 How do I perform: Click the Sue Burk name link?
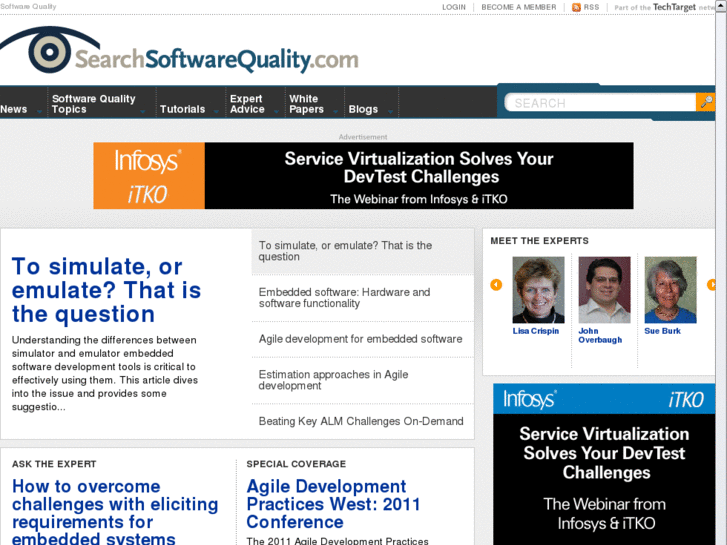[662, 331]
